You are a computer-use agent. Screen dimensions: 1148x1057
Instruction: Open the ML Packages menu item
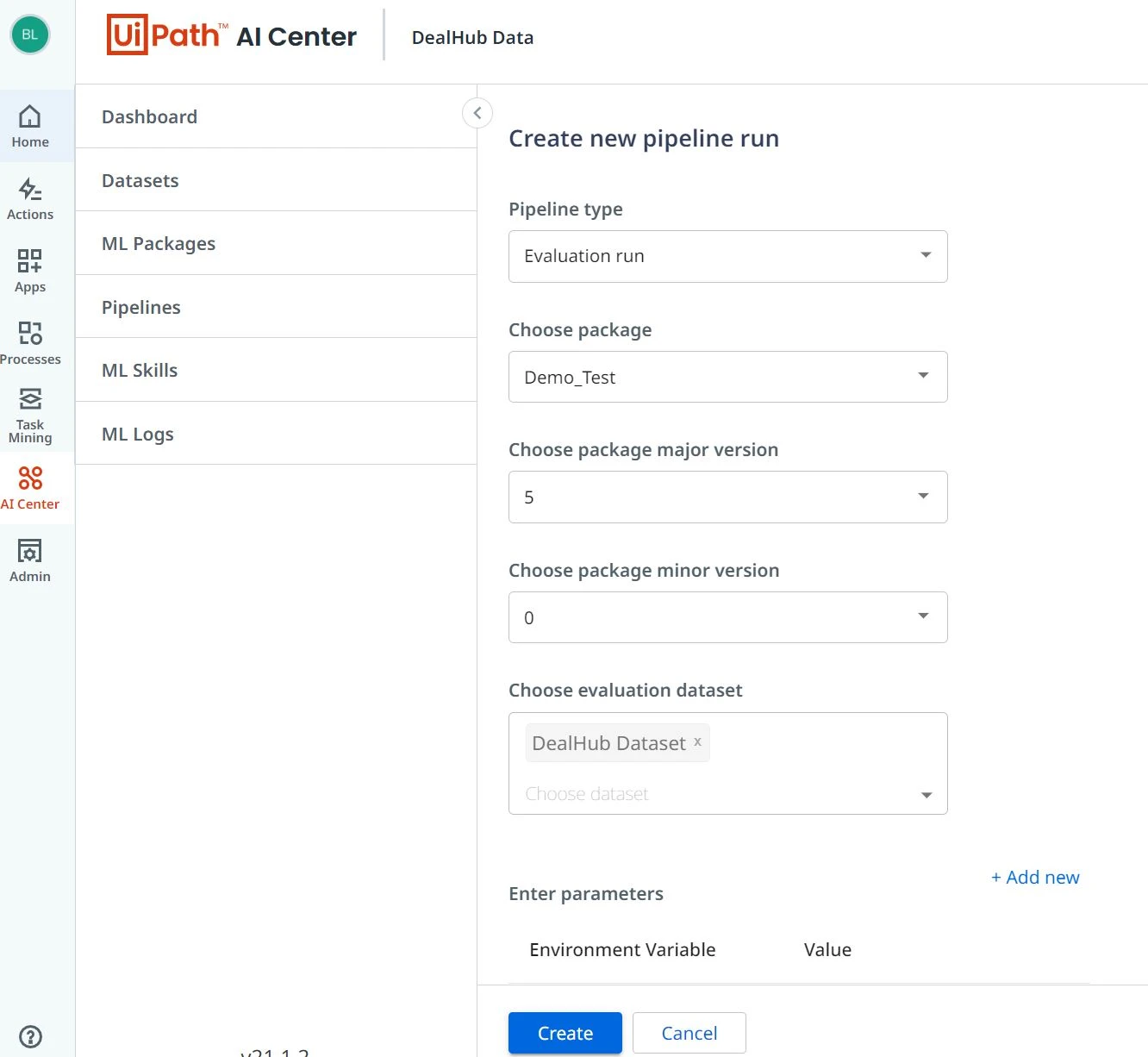coord(276,243)
